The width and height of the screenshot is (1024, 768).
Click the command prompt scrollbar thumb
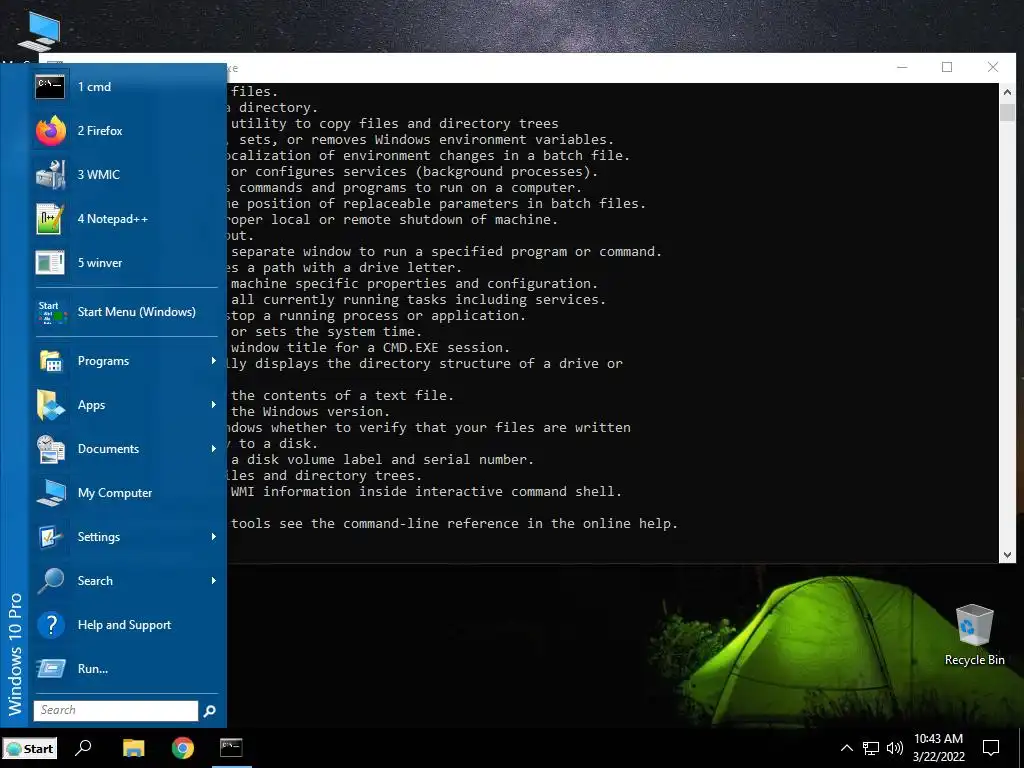1007,112
